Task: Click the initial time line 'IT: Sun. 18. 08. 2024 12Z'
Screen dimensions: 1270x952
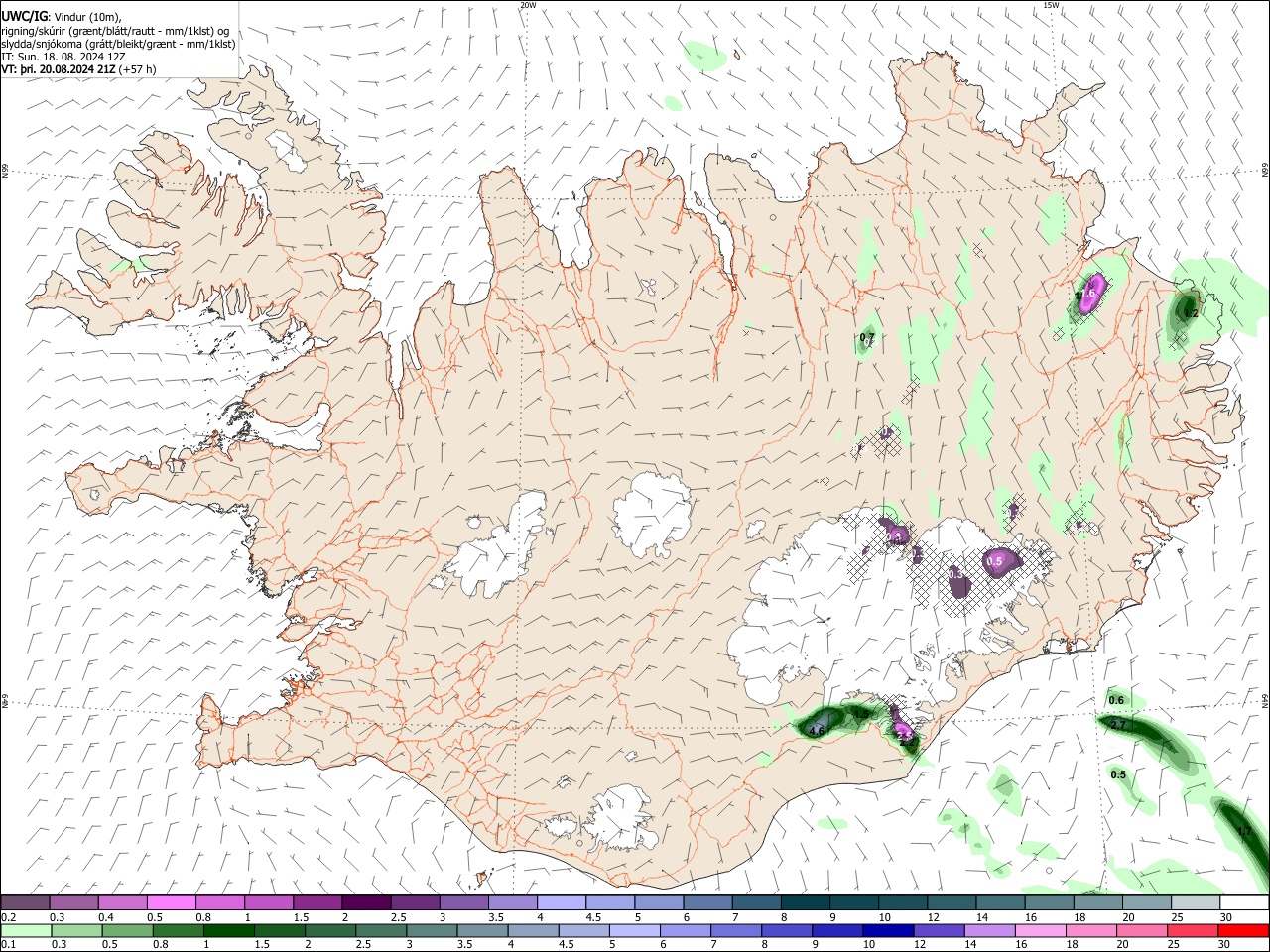Action: coord(63,57)
